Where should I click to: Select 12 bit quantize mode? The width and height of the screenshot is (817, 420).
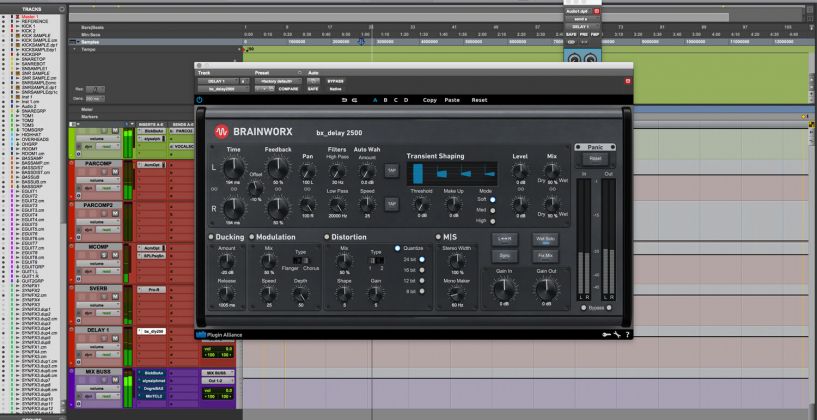[422, 281]
